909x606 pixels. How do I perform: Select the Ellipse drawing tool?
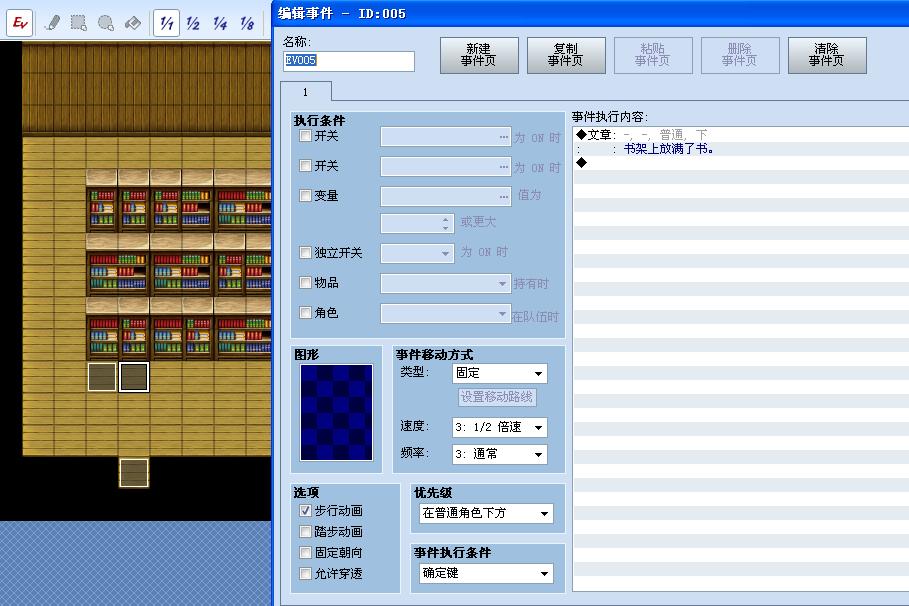coord(106,23)
